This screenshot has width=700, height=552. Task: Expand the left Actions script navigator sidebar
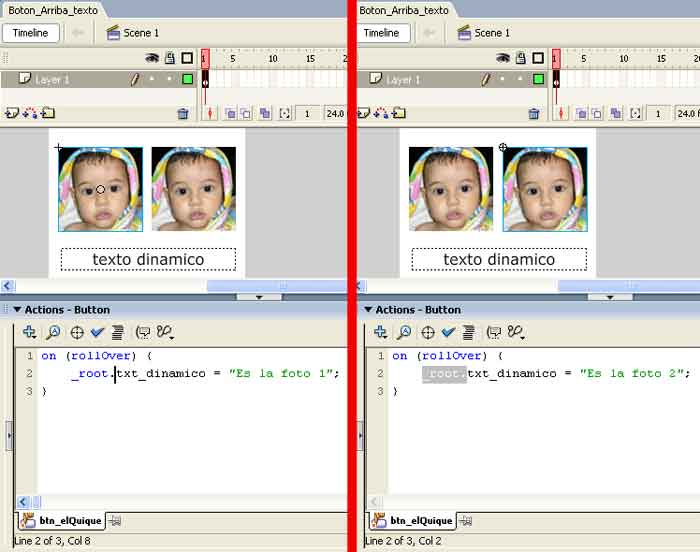click(x=9, y=435)
